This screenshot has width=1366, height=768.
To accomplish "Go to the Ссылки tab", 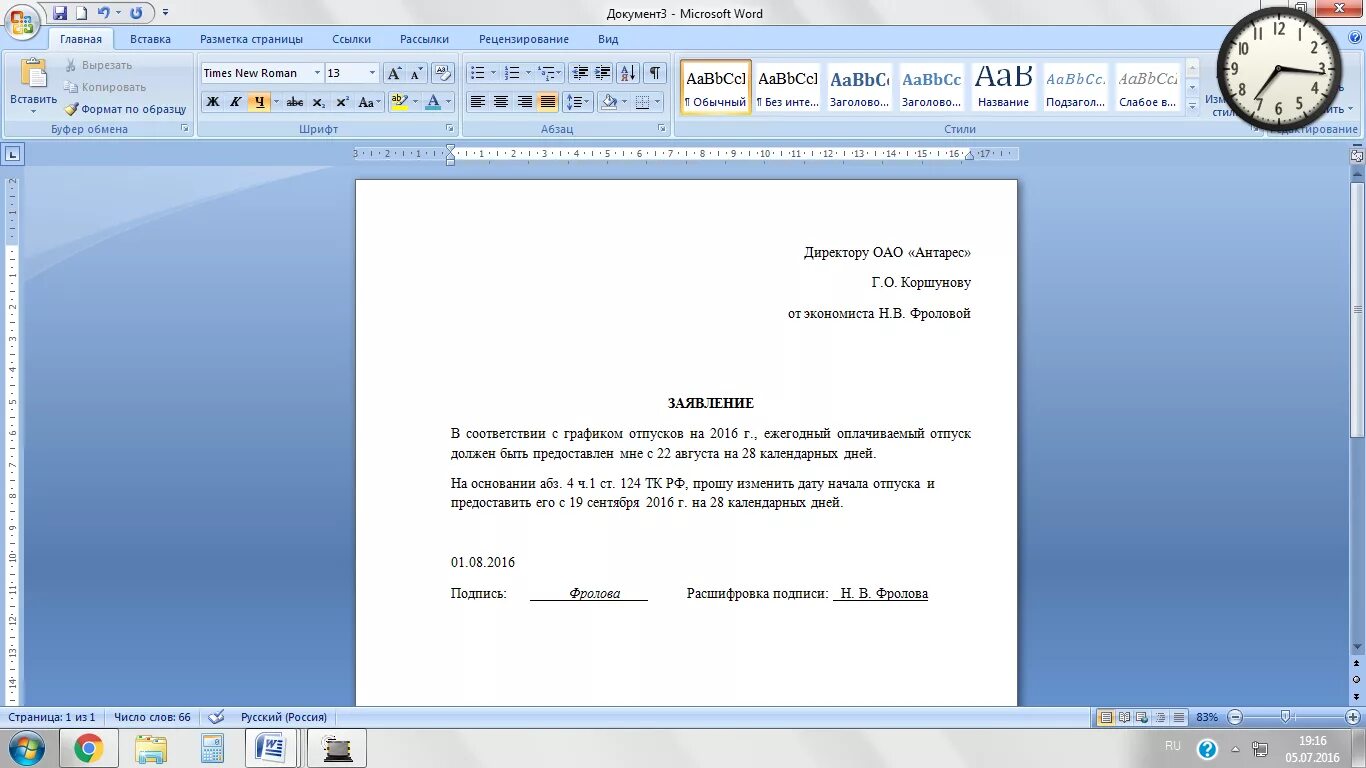I will (x=352, y=39).
